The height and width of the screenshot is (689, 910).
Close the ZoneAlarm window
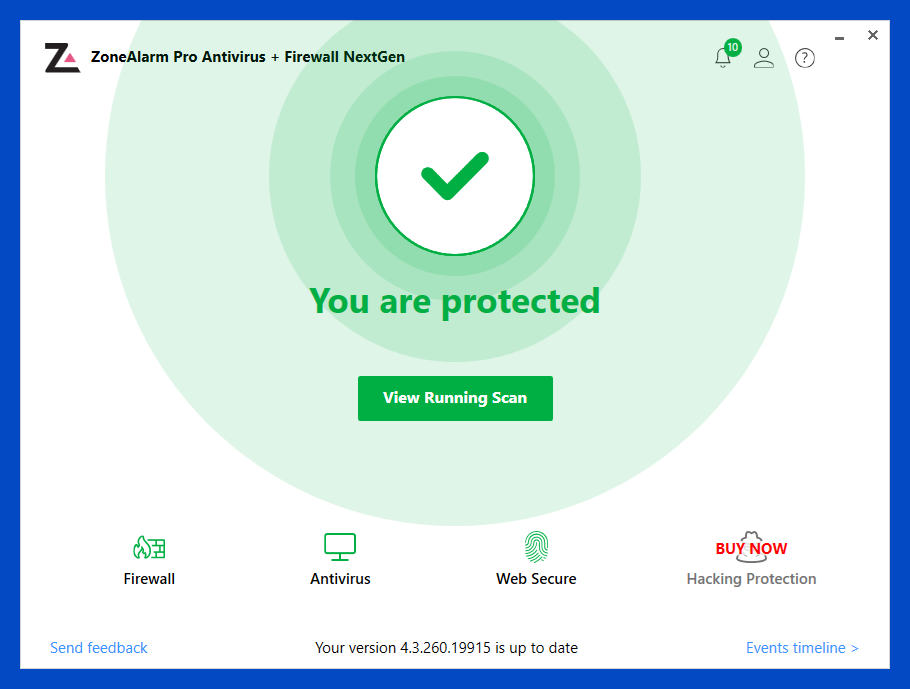pyautogui.click(x=873, y=35)
